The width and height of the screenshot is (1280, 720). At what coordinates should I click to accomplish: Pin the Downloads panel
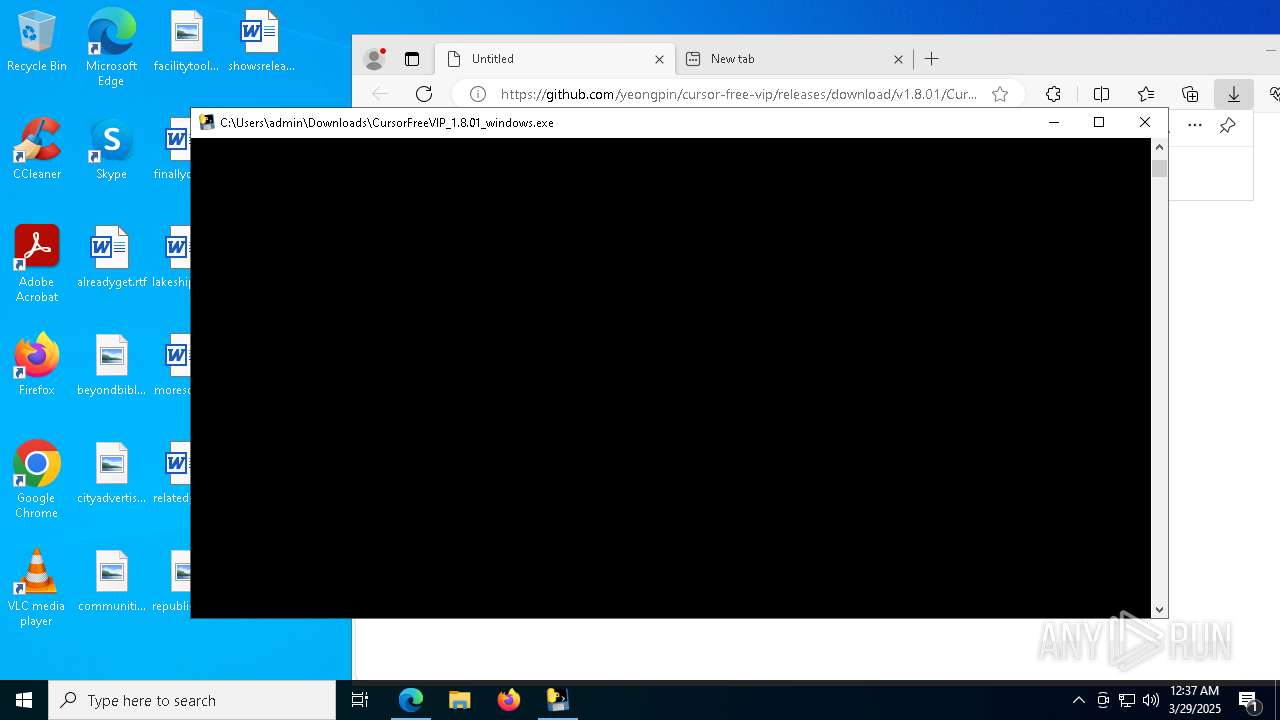point(1227,125)
